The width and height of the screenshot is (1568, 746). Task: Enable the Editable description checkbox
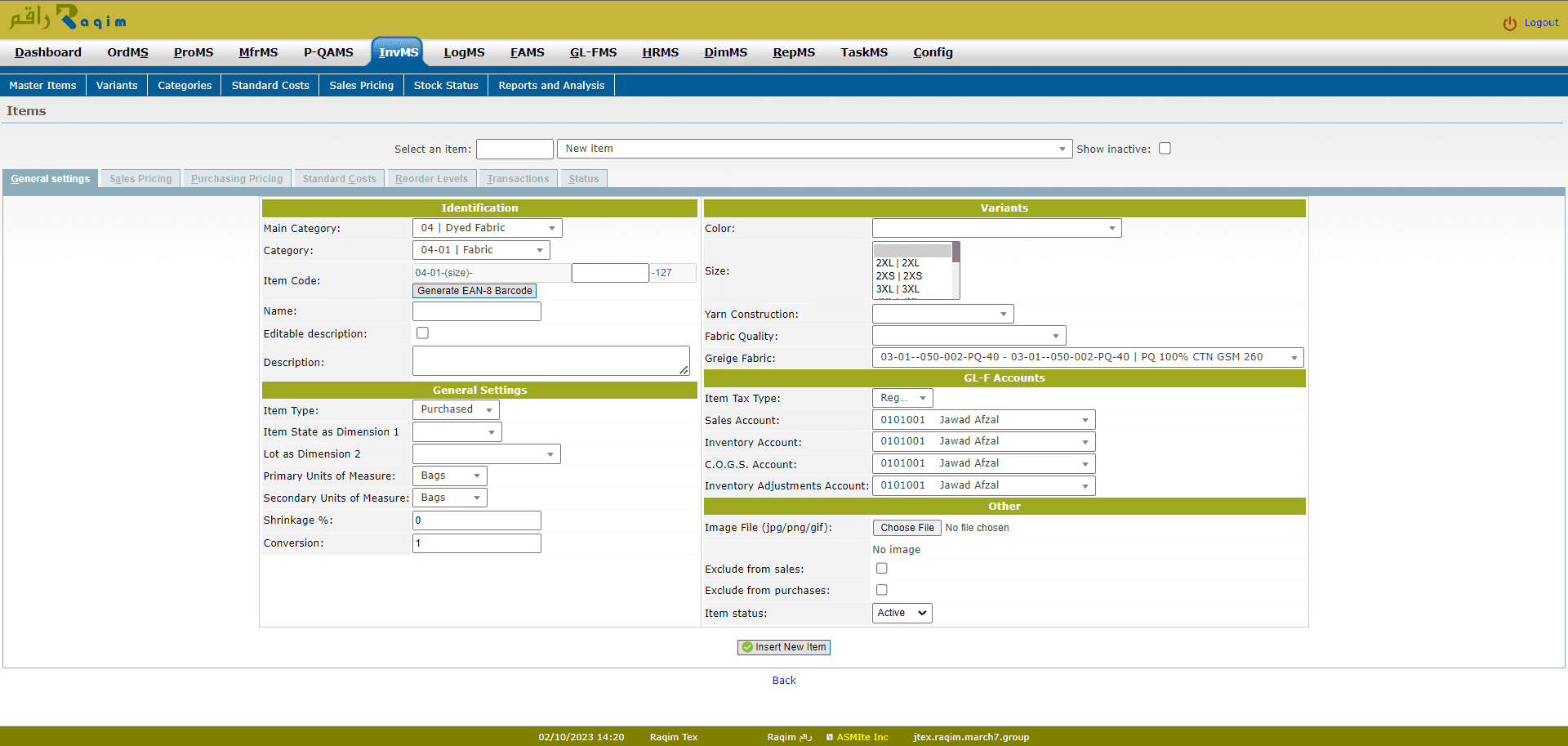coord(422,333)
